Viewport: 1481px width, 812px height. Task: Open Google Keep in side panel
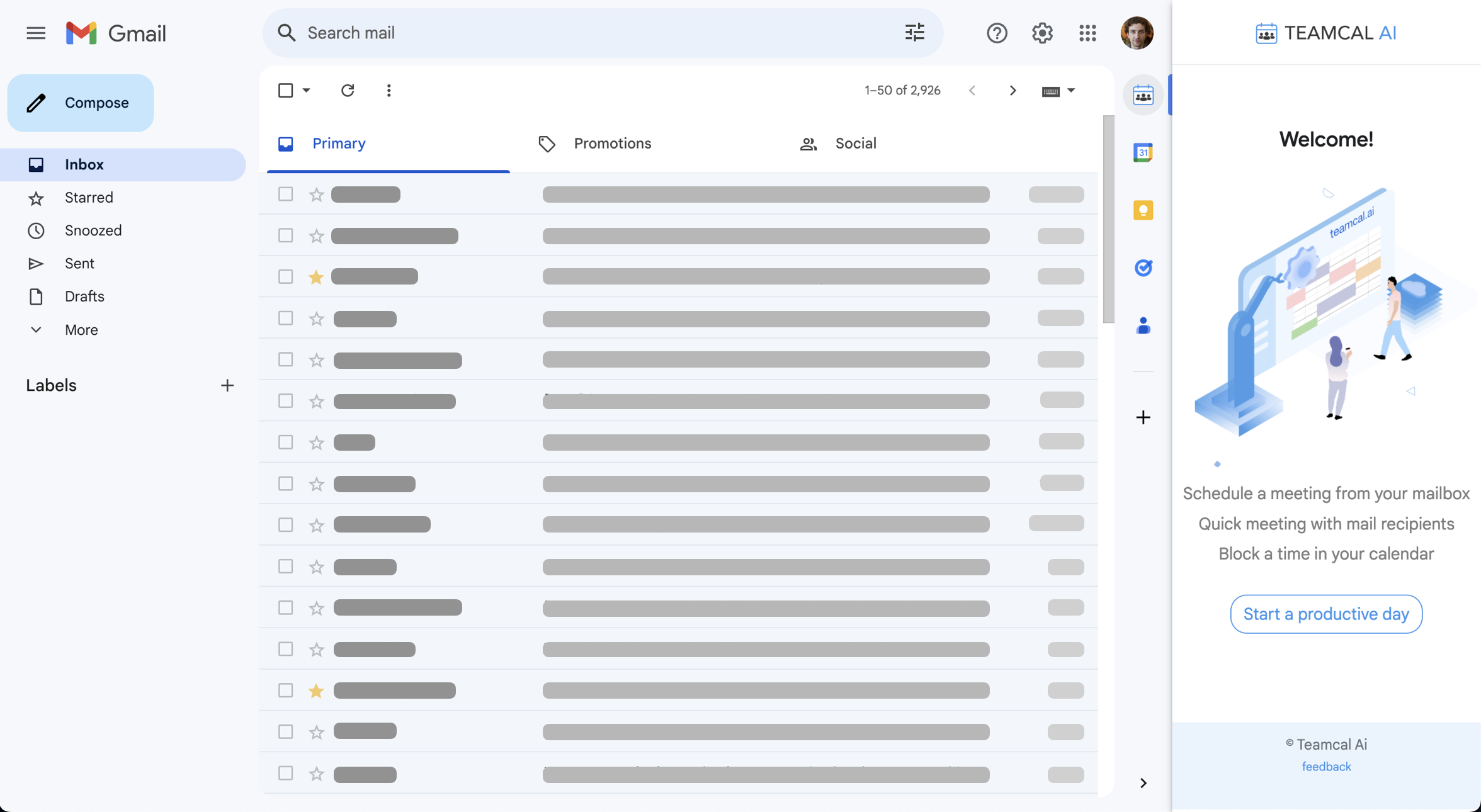click(x=1143, y=210)
